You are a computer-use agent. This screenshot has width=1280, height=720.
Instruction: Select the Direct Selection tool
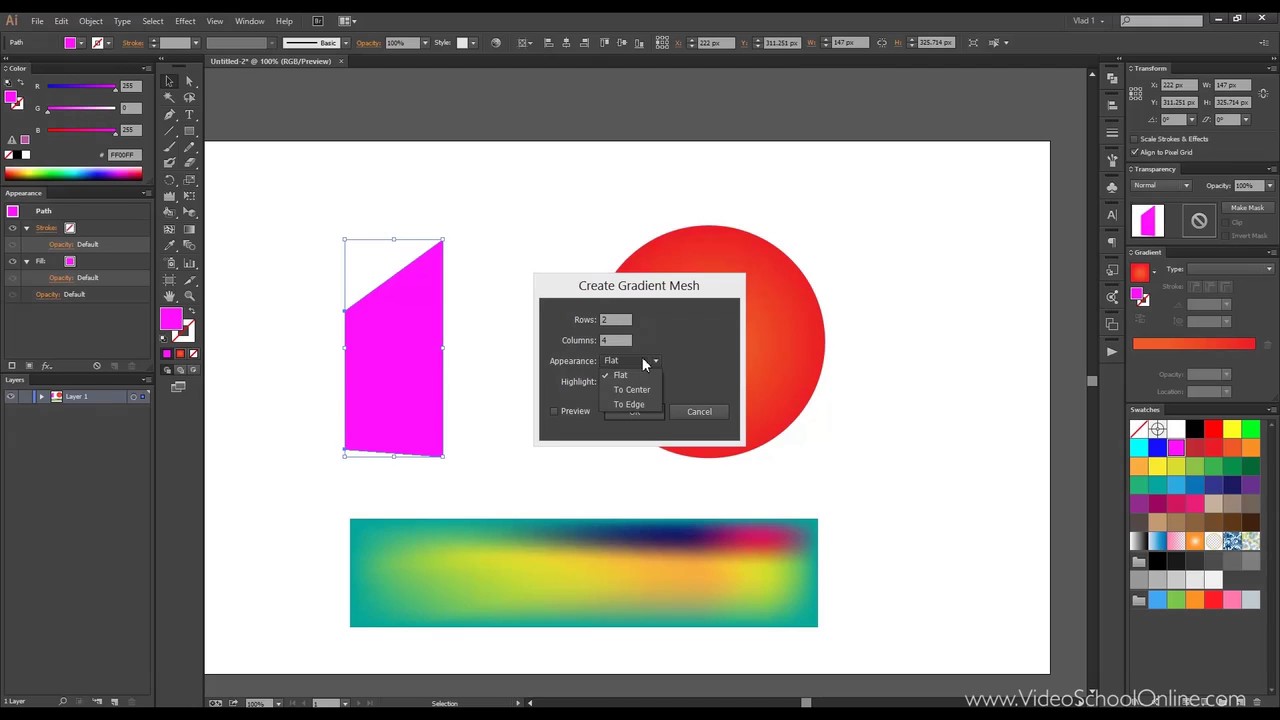189,81
